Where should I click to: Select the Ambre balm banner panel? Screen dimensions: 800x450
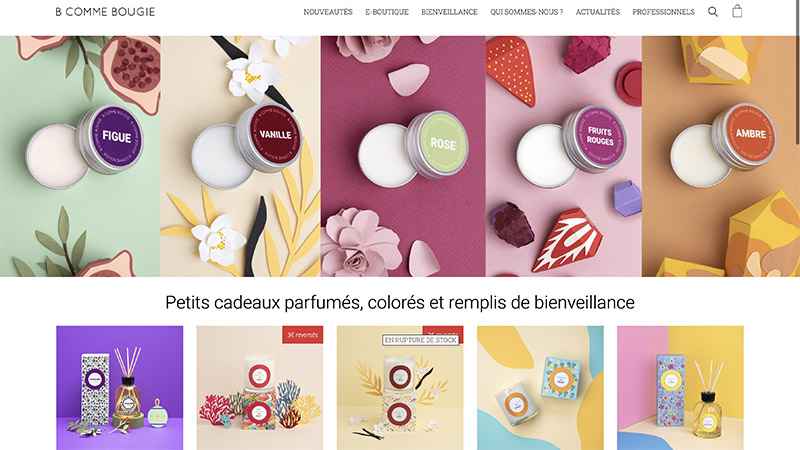point(719,156)
